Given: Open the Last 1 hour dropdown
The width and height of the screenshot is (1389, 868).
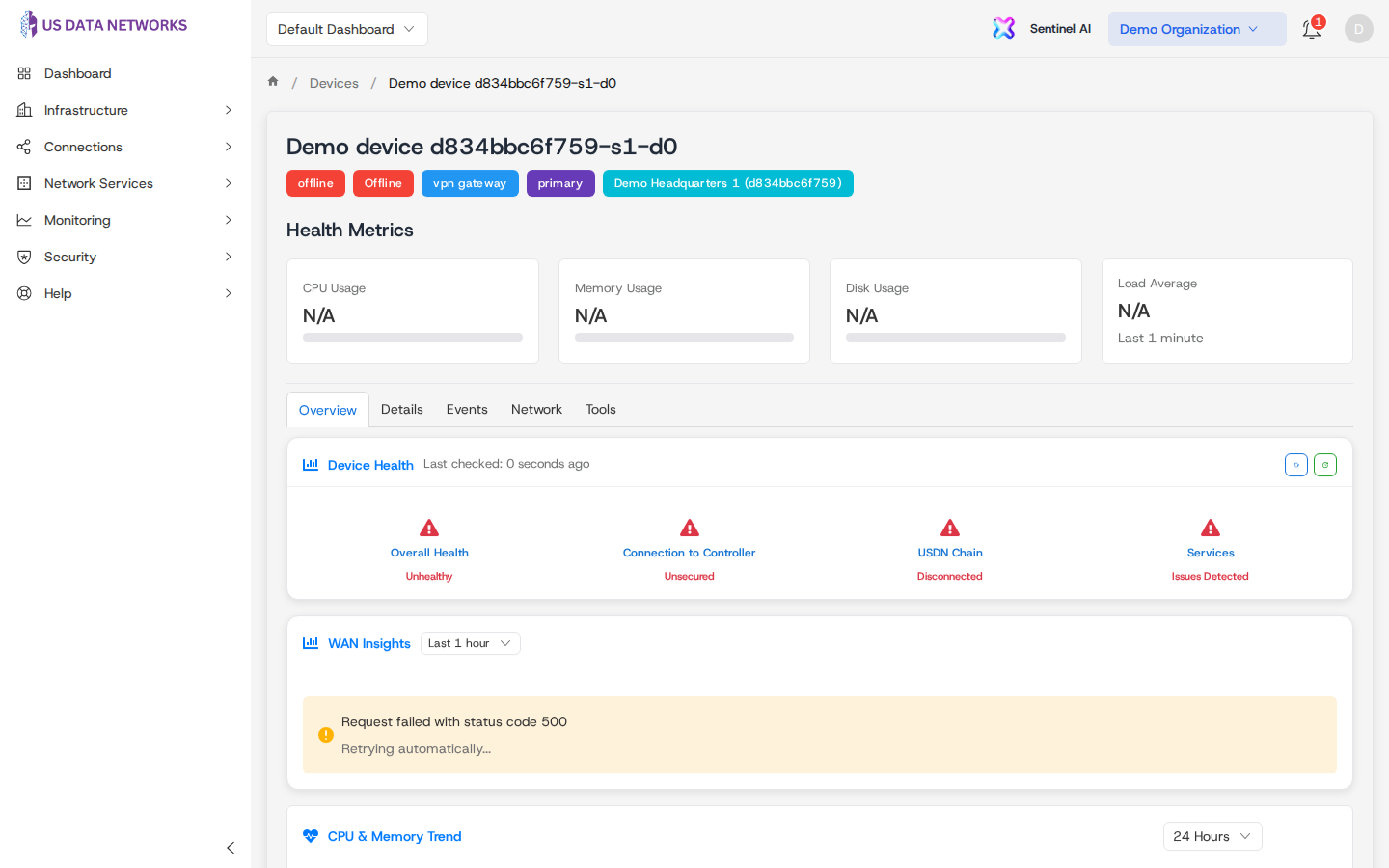Looking at the screenshot, I should 471,643.
